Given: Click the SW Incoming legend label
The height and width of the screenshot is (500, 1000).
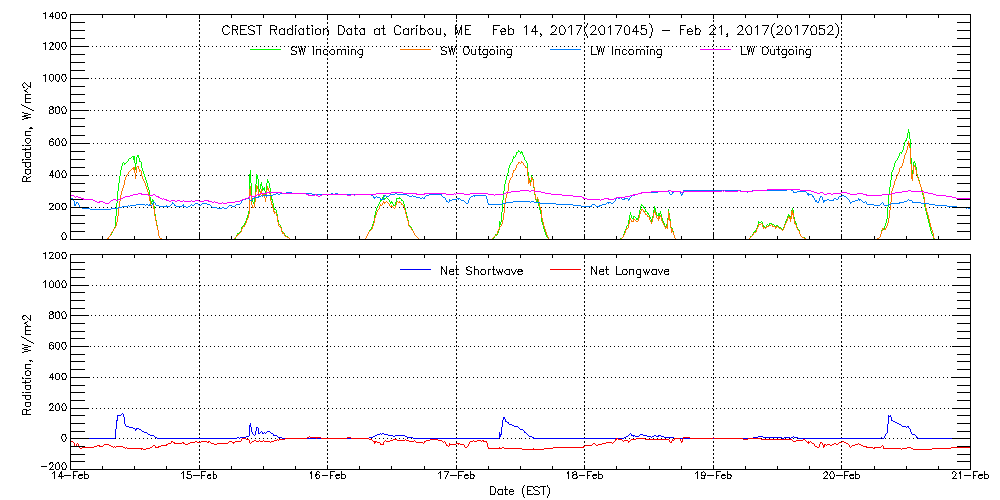Looking at the screenshot, I should [326, 51].
